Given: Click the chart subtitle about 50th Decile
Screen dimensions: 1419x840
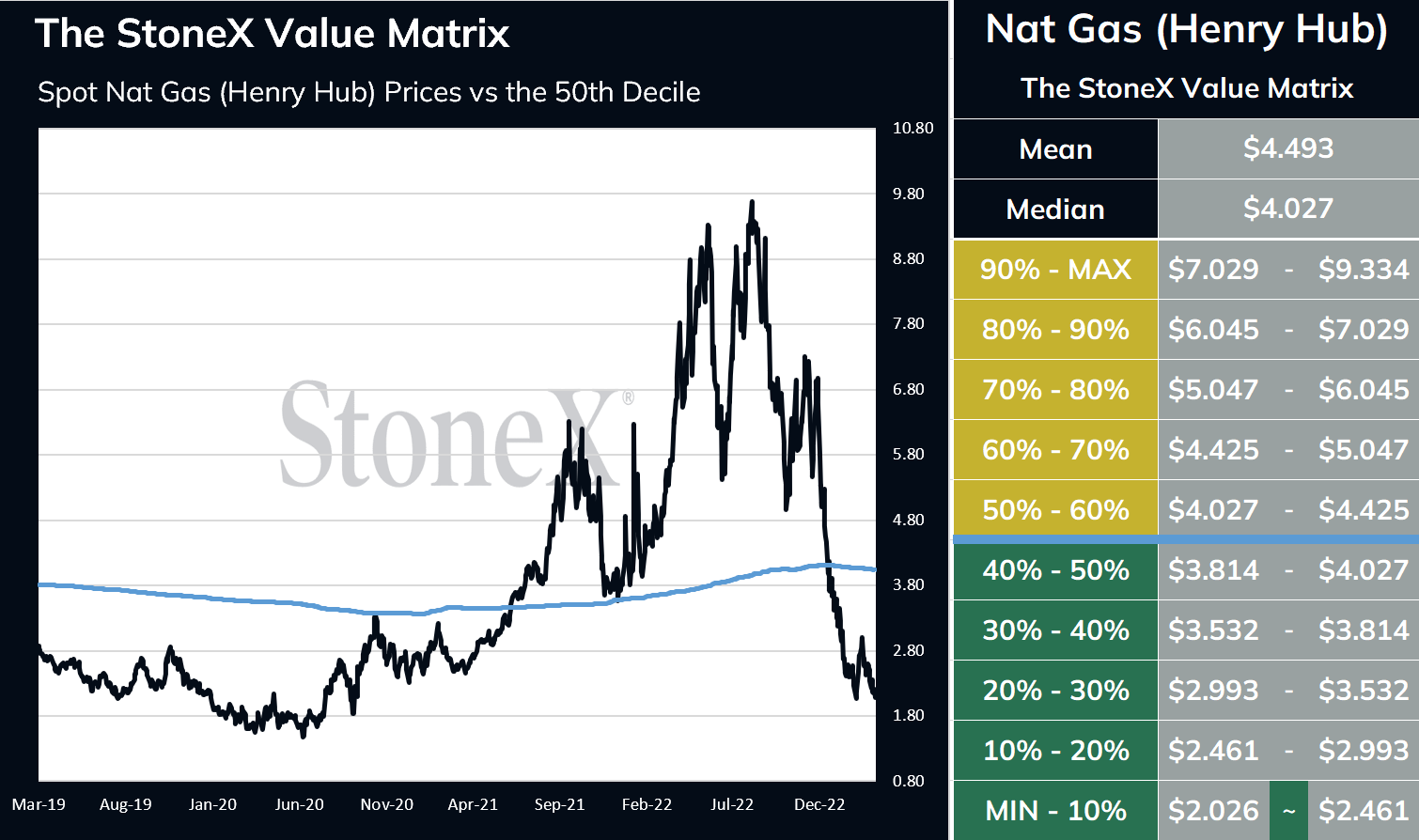Looking at the screenshot, I should [369, 92].
